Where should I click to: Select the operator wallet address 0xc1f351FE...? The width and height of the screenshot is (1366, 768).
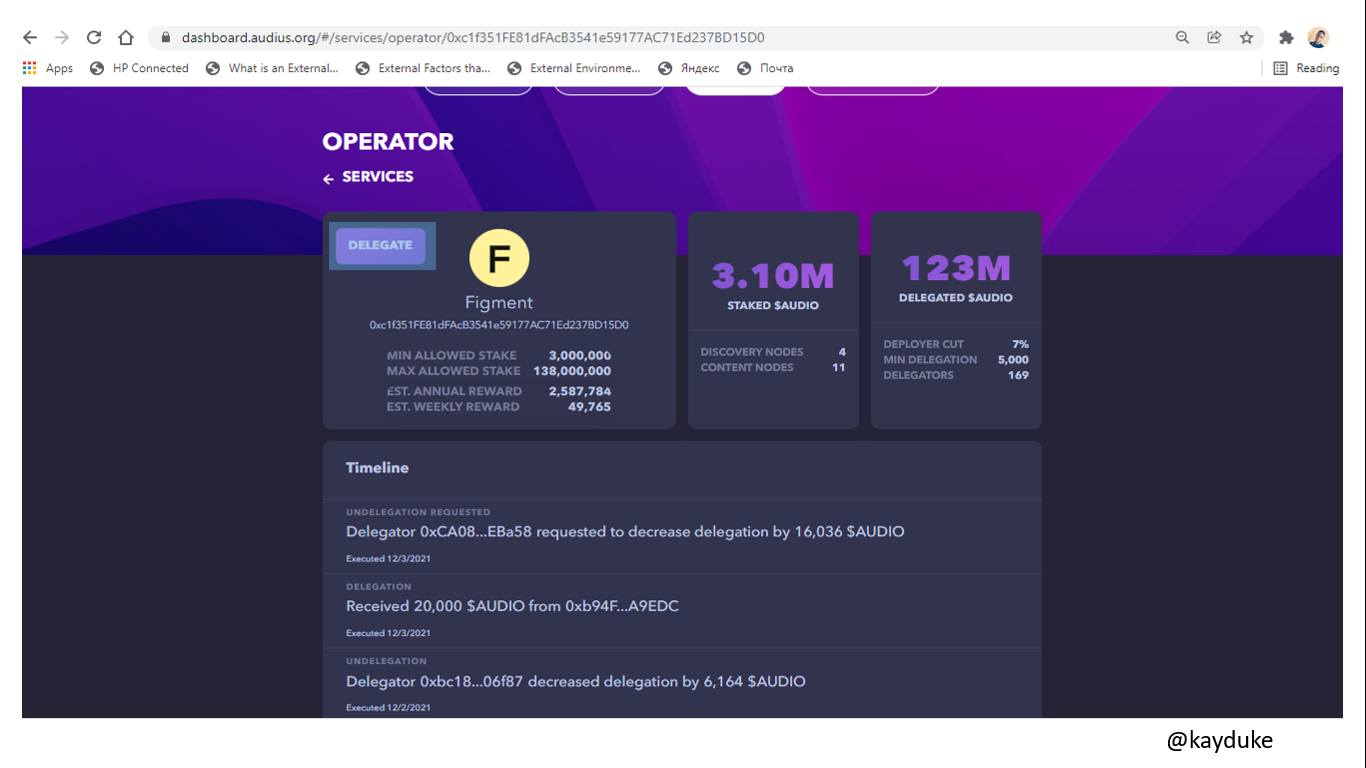click(x=499, y=325)
